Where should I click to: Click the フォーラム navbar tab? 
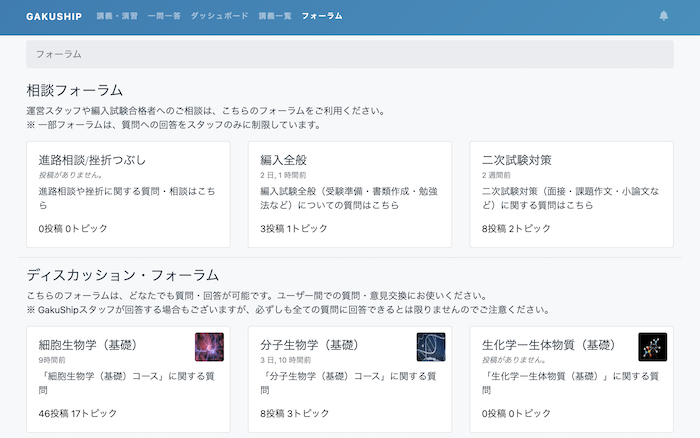[322, 16]
